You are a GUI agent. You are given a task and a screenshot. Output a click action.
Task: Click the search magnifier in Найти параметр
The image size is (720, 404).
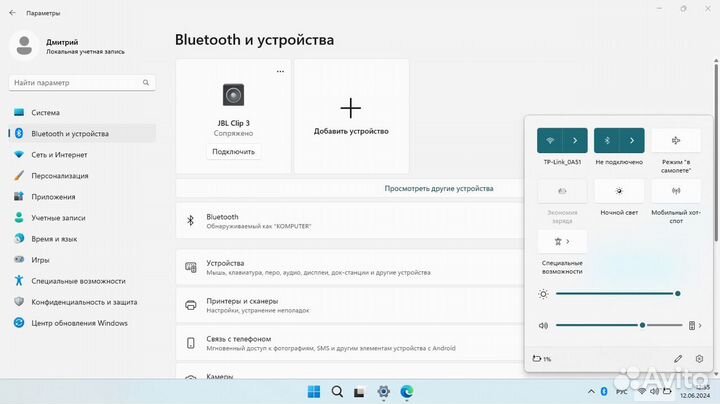(146, 83)
